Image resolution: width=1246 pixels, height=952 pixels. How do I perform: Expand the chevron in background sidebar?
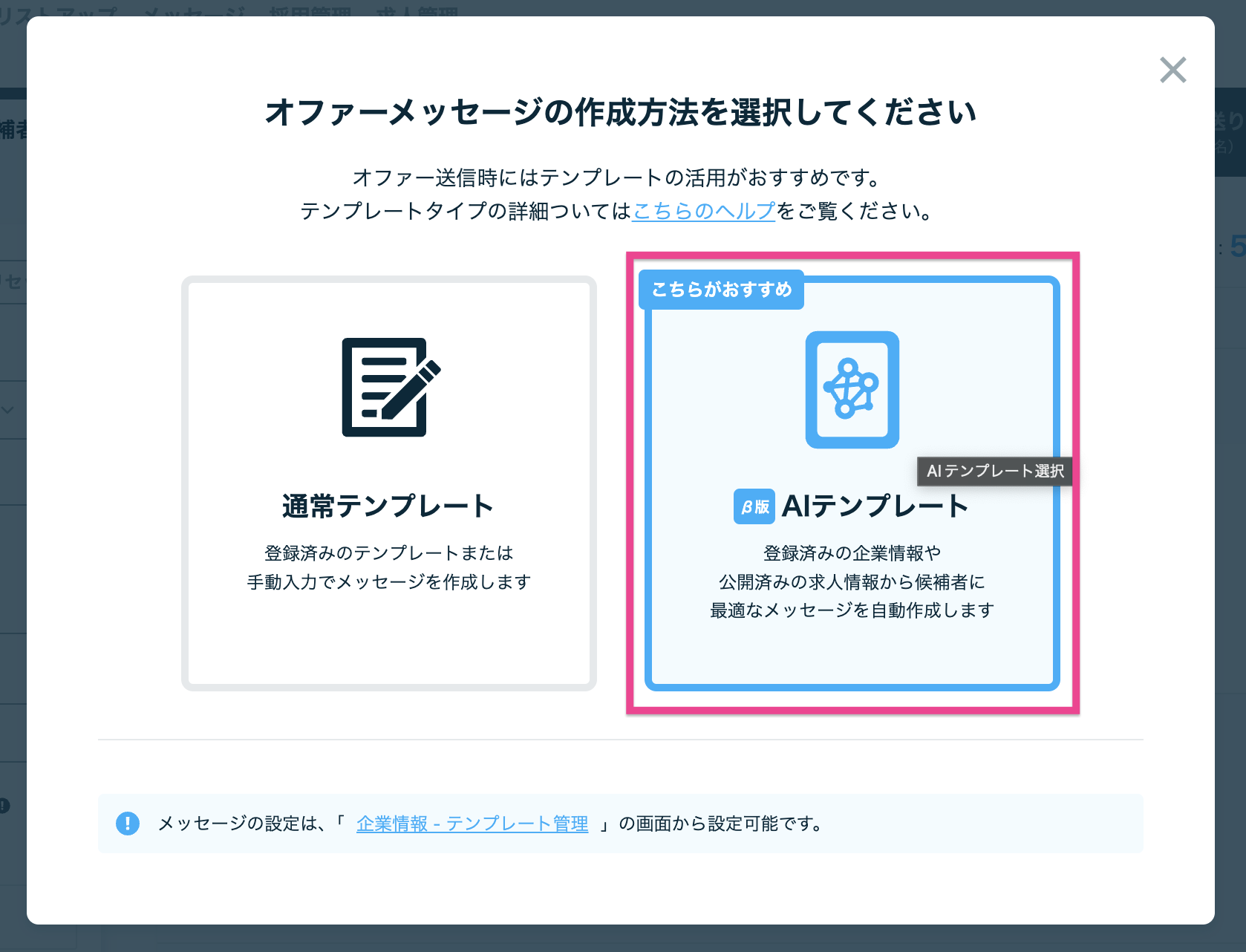pyautogui.click(x=8, y=409)
